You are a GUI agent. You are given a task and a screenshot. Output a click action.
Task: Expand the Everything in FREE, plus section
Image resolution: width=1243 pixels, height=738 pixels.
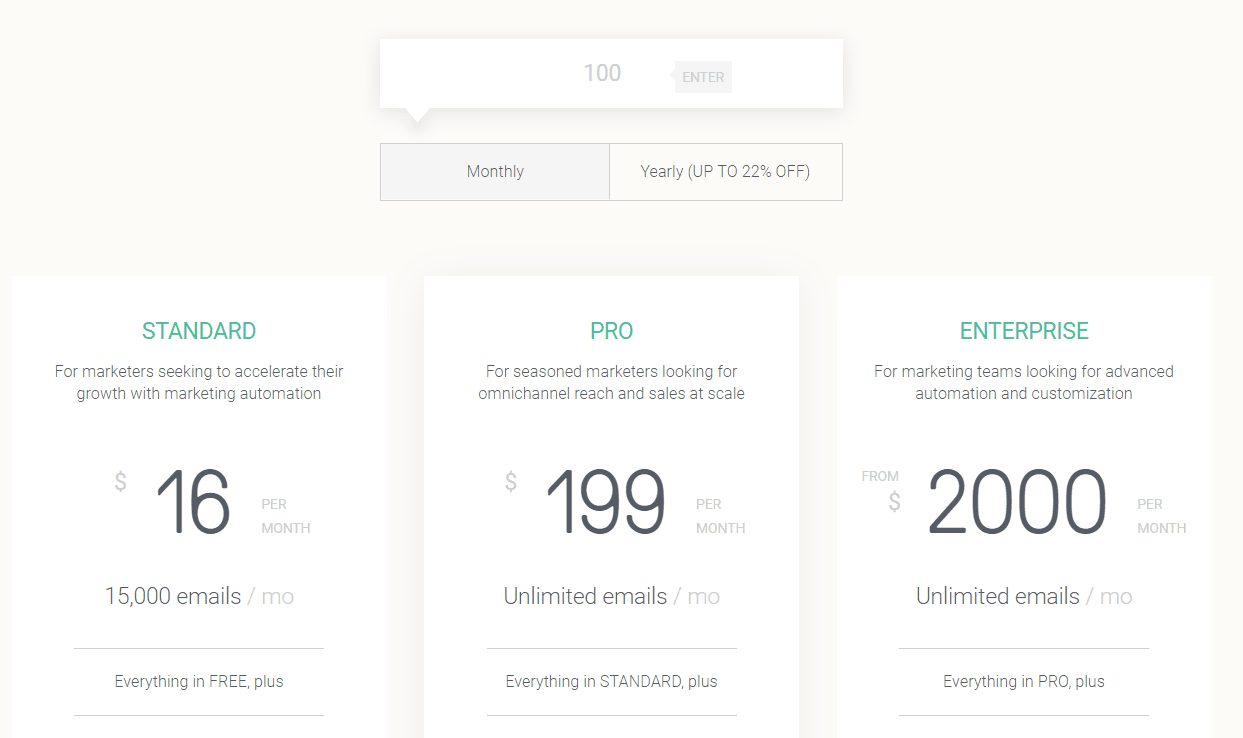click(199, 682)
